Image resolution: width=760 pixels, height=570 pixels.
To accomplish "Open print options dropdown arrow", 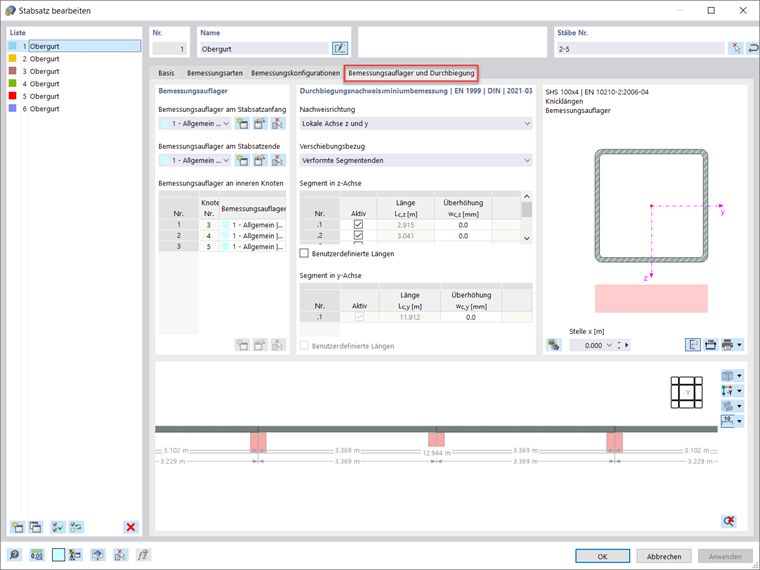I will [739, 345].
